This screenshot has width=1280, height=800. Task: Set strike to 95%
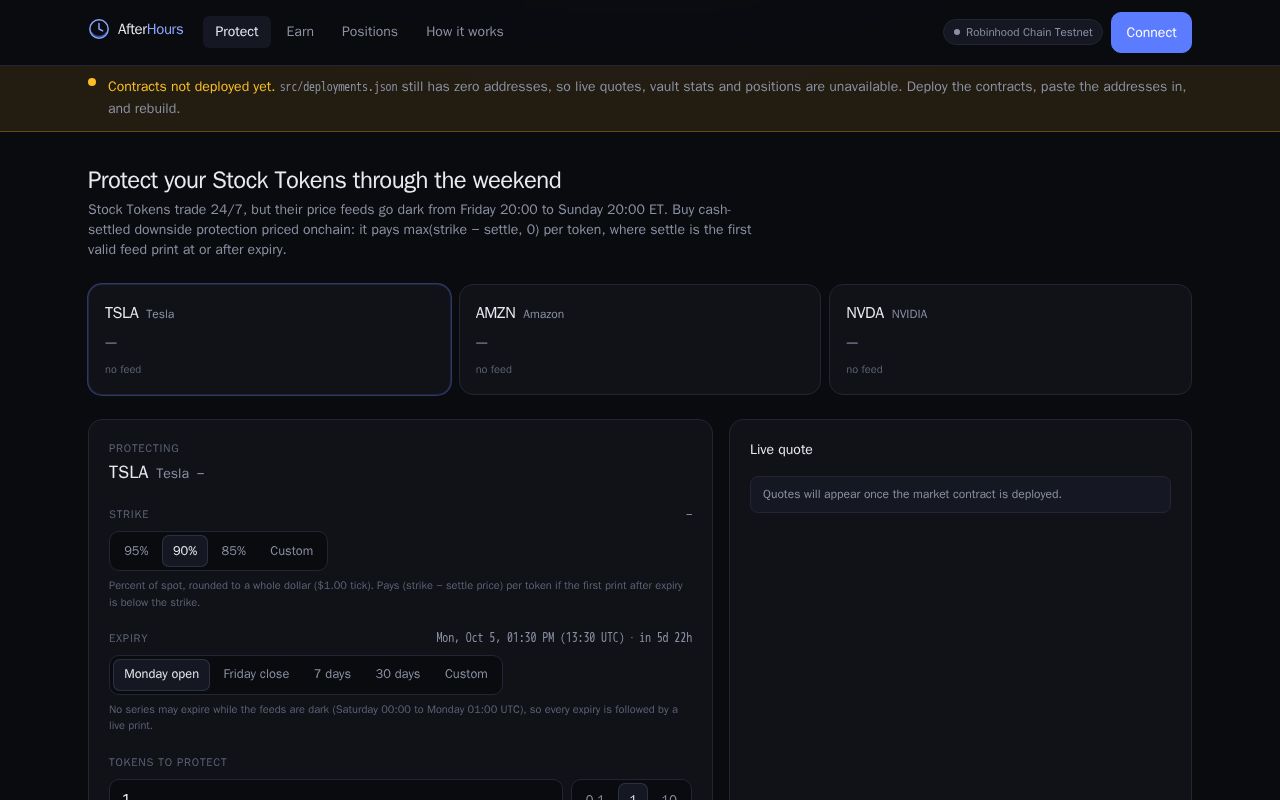[136, 551]
